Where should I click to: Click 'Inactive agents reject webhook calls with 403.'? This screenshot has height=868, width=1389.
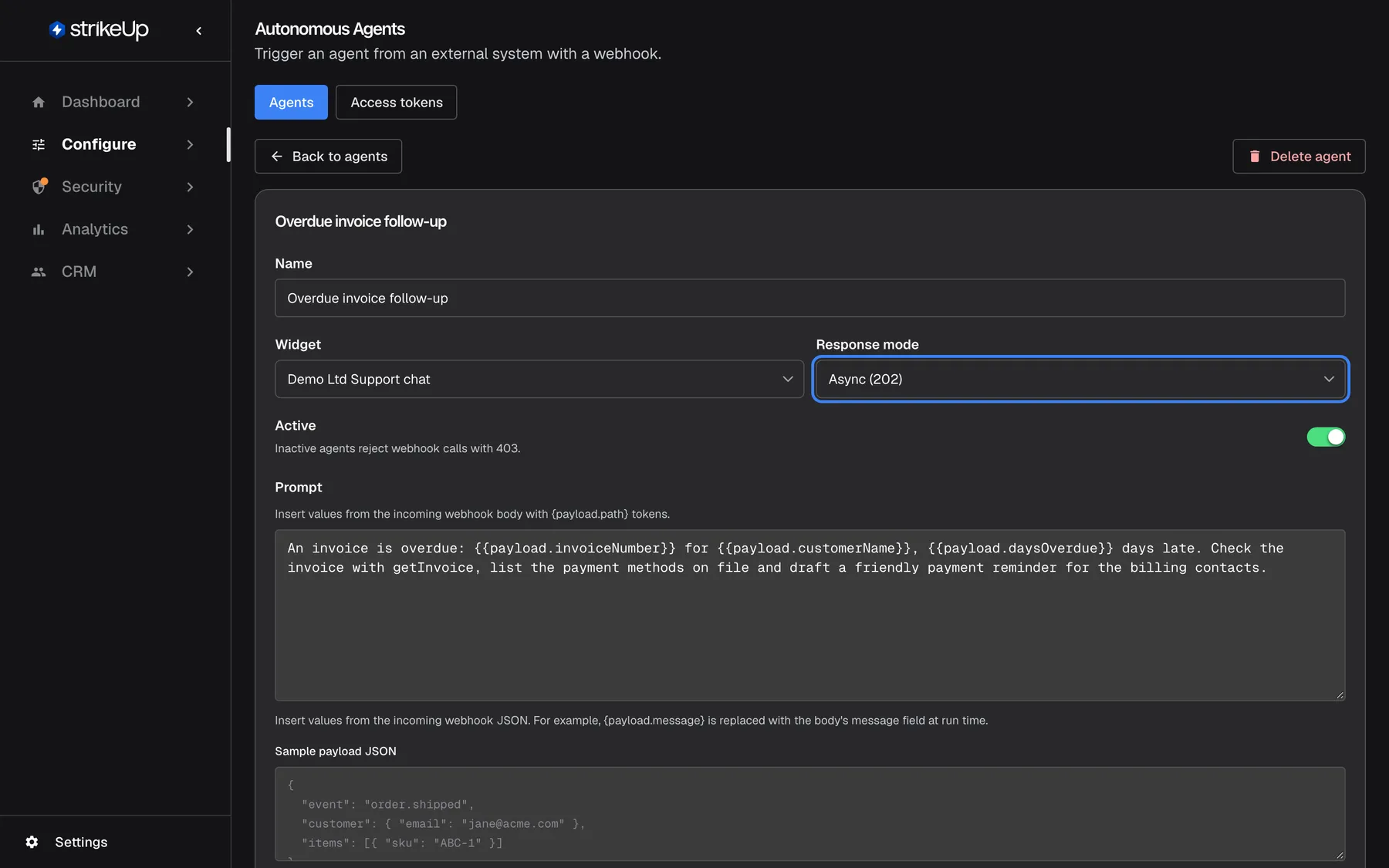pyautogui.click(x=397, y=448)
